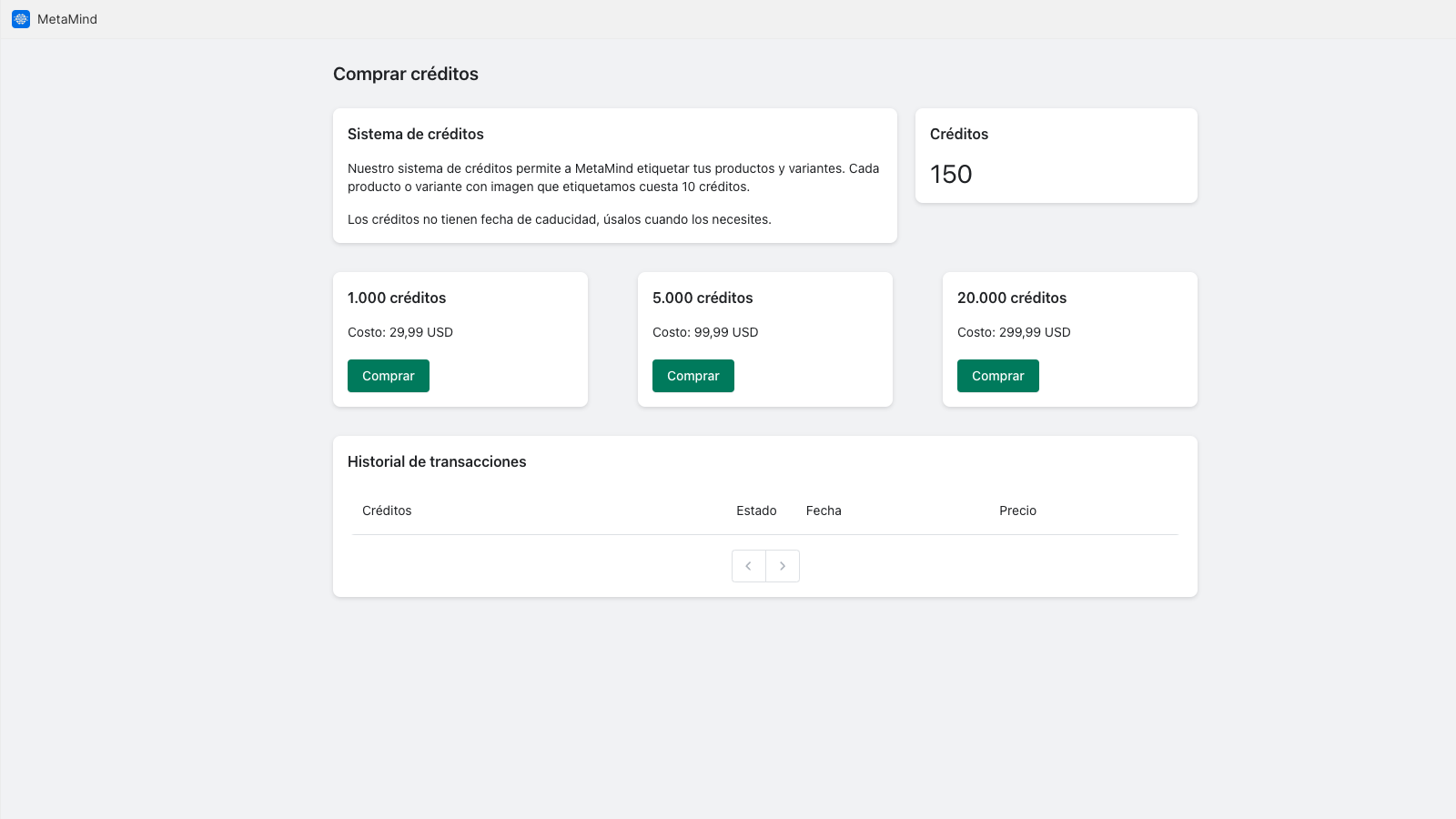This screenshot has width=1456, height=819.
Task: Buy the 5.000 créditos package
Action: coord(693,376)
